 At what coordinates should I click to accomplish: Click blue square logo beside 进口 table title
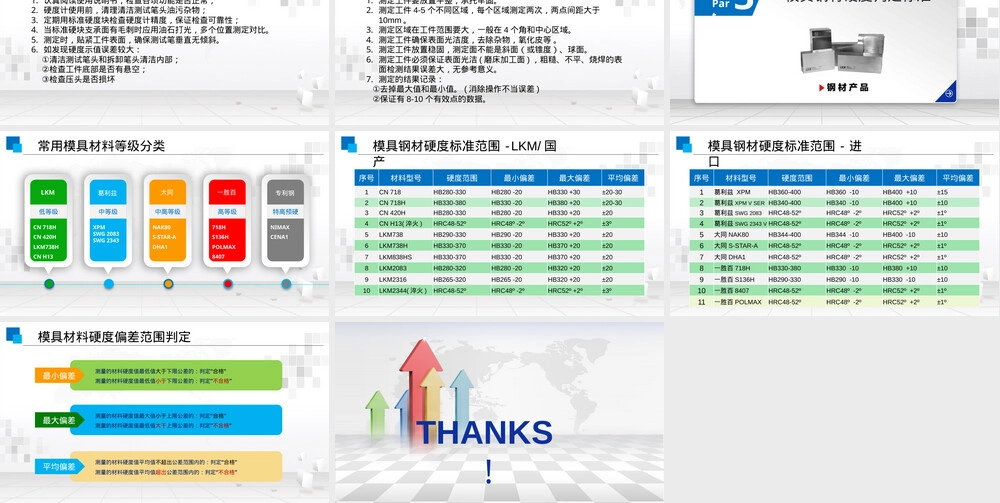point(684,145)
